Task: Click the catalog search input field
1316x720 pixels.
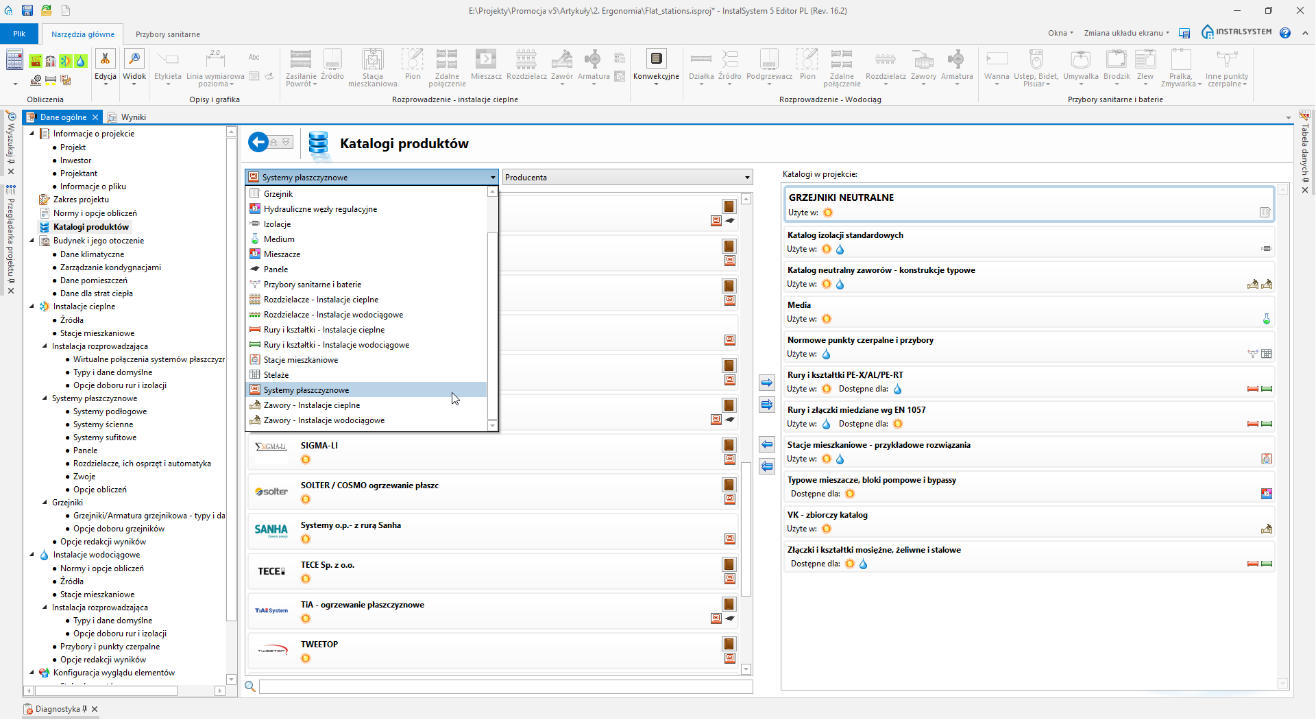Action: tap(505, 687)
